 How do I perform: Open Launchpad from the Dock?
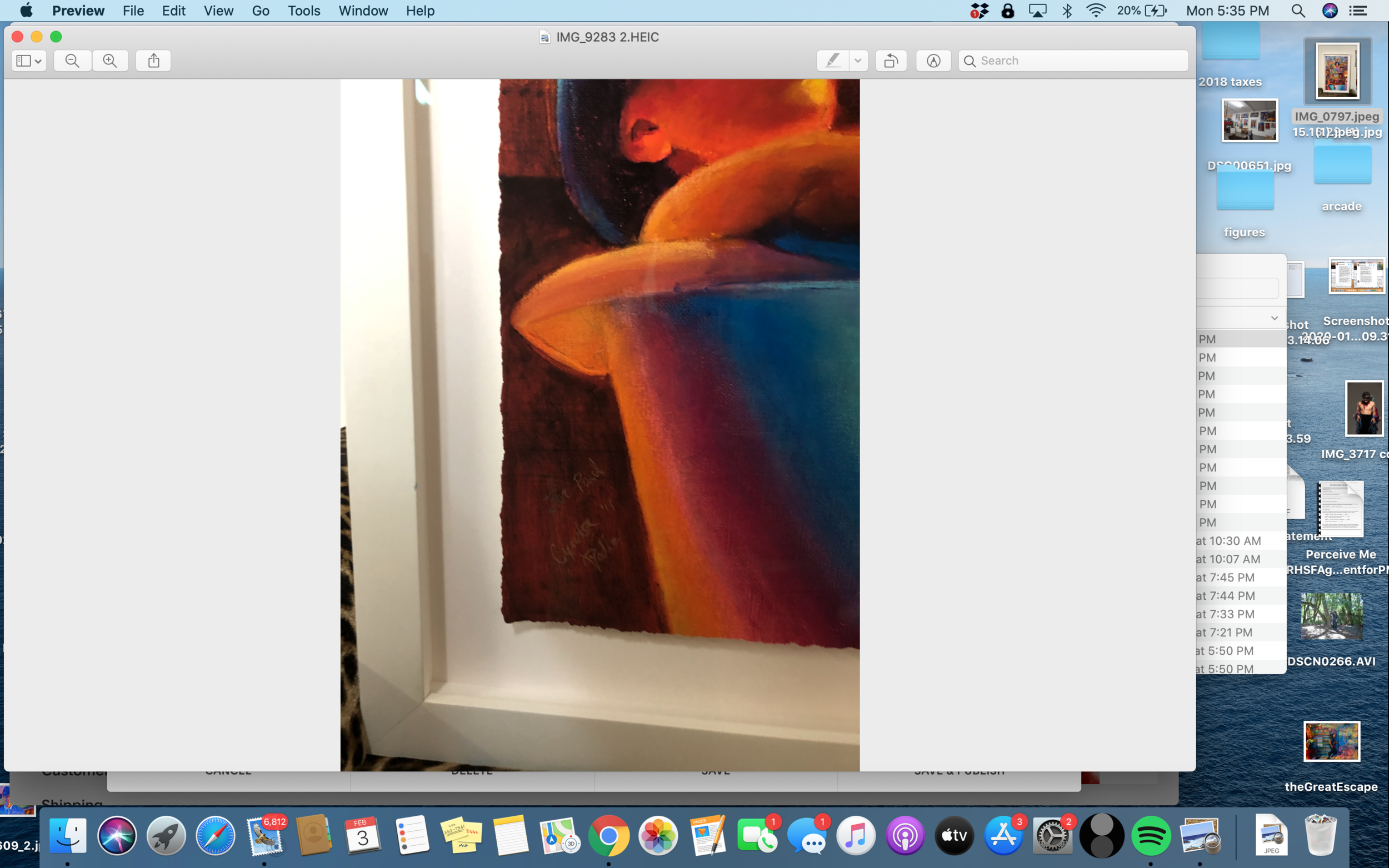point(167,835)
